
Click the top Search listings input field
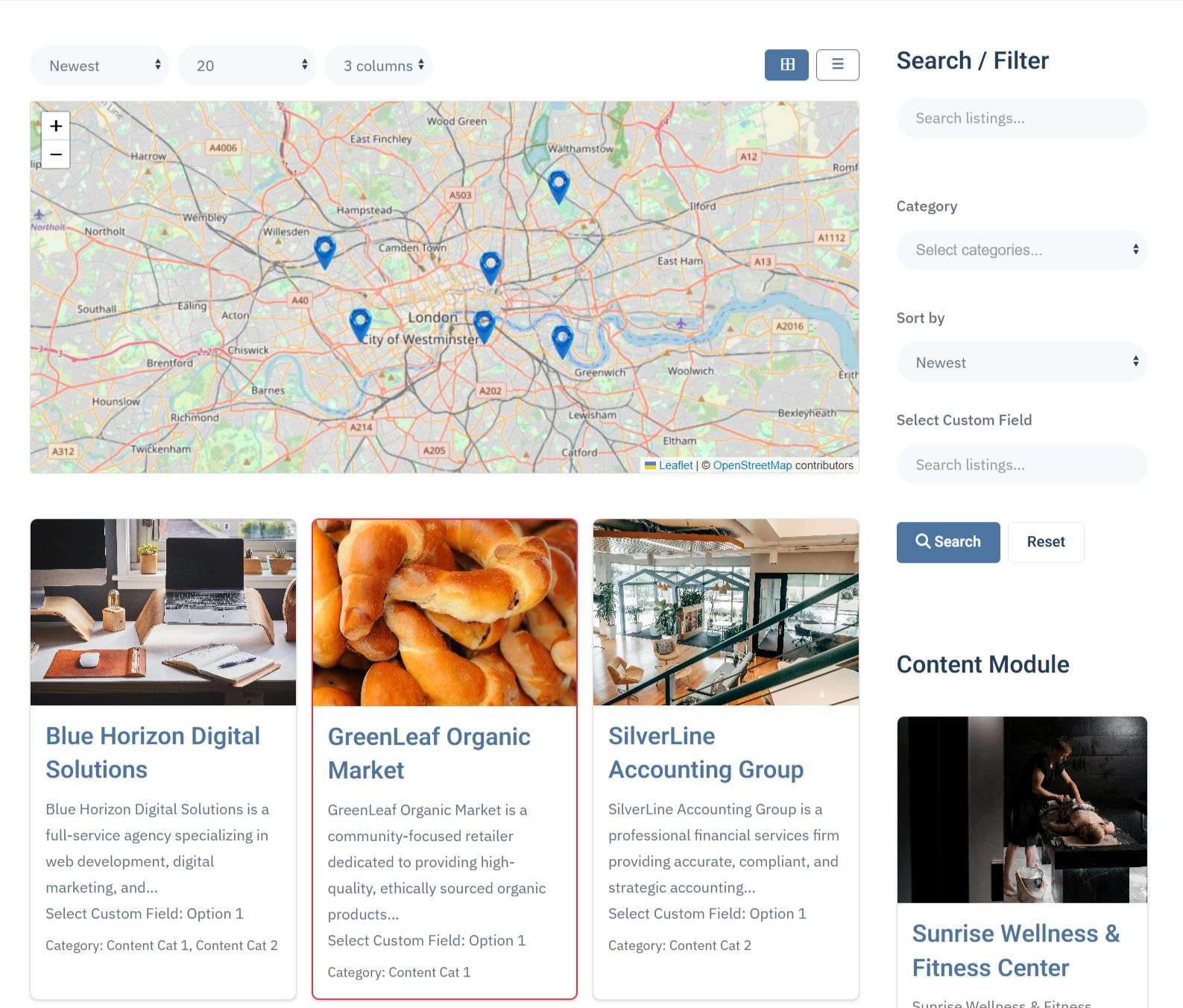click(x=1022, y=118)
